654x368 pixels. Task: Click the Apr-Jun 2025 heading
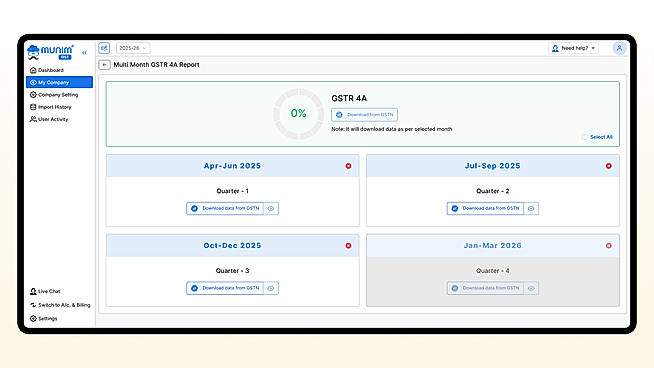tap(232, 166)
